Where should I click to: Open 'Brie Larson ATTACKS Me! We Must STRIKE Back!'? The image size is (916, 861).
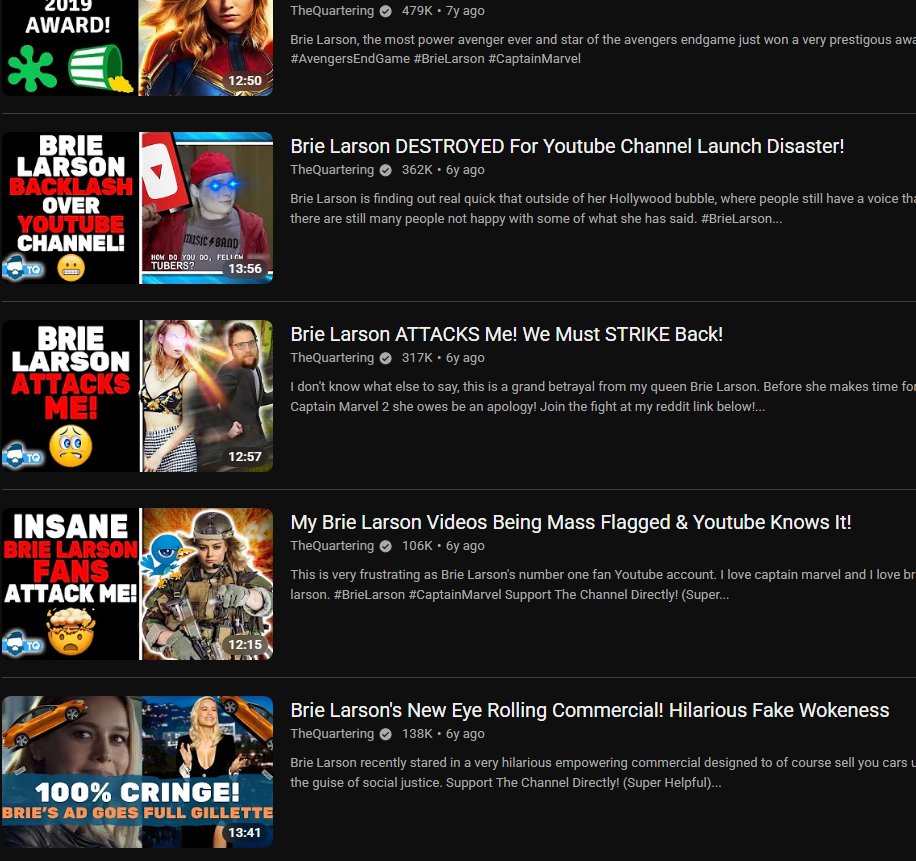506,334
